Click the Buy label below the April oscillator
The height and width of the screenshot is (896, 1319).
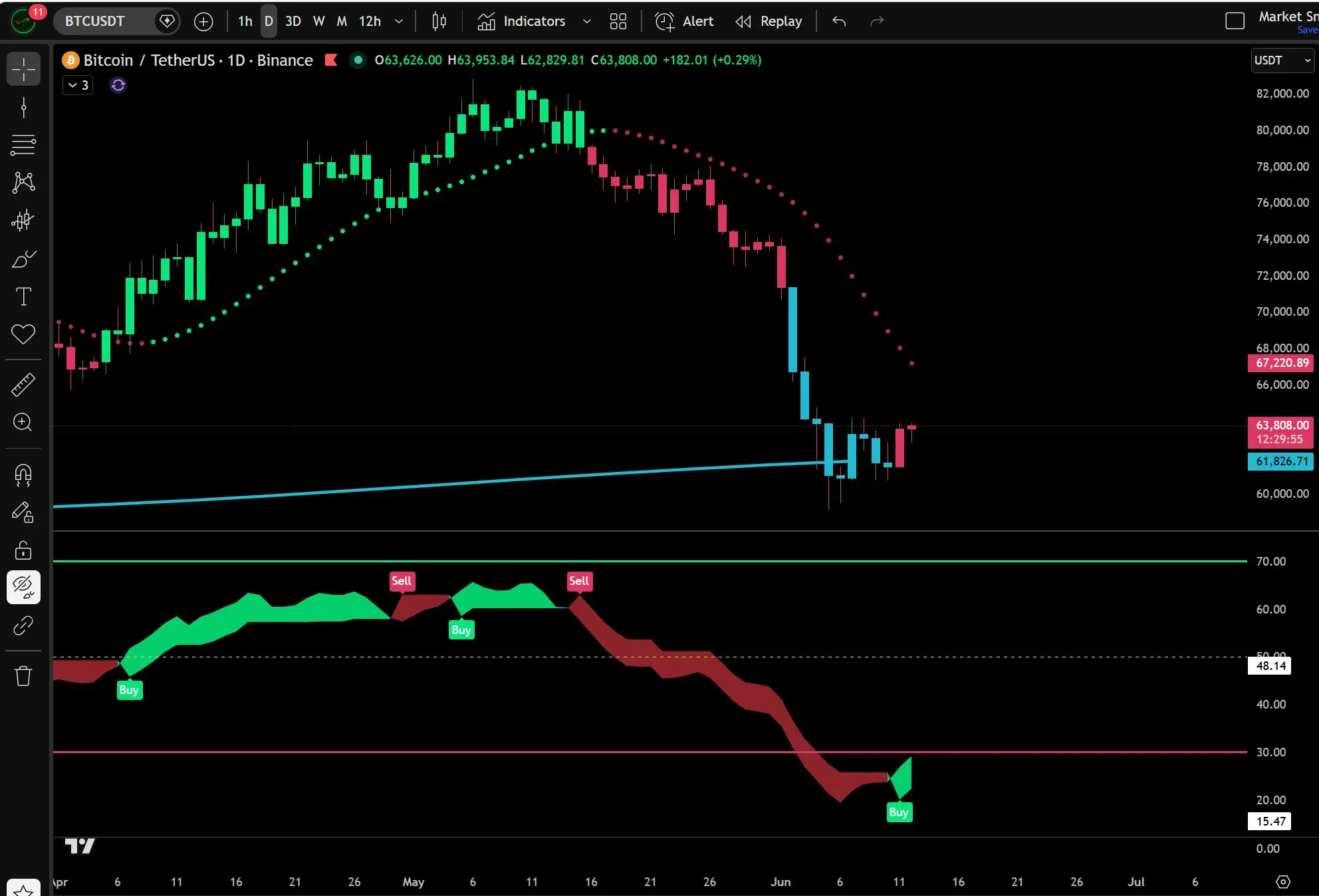[x=129, y=690]
